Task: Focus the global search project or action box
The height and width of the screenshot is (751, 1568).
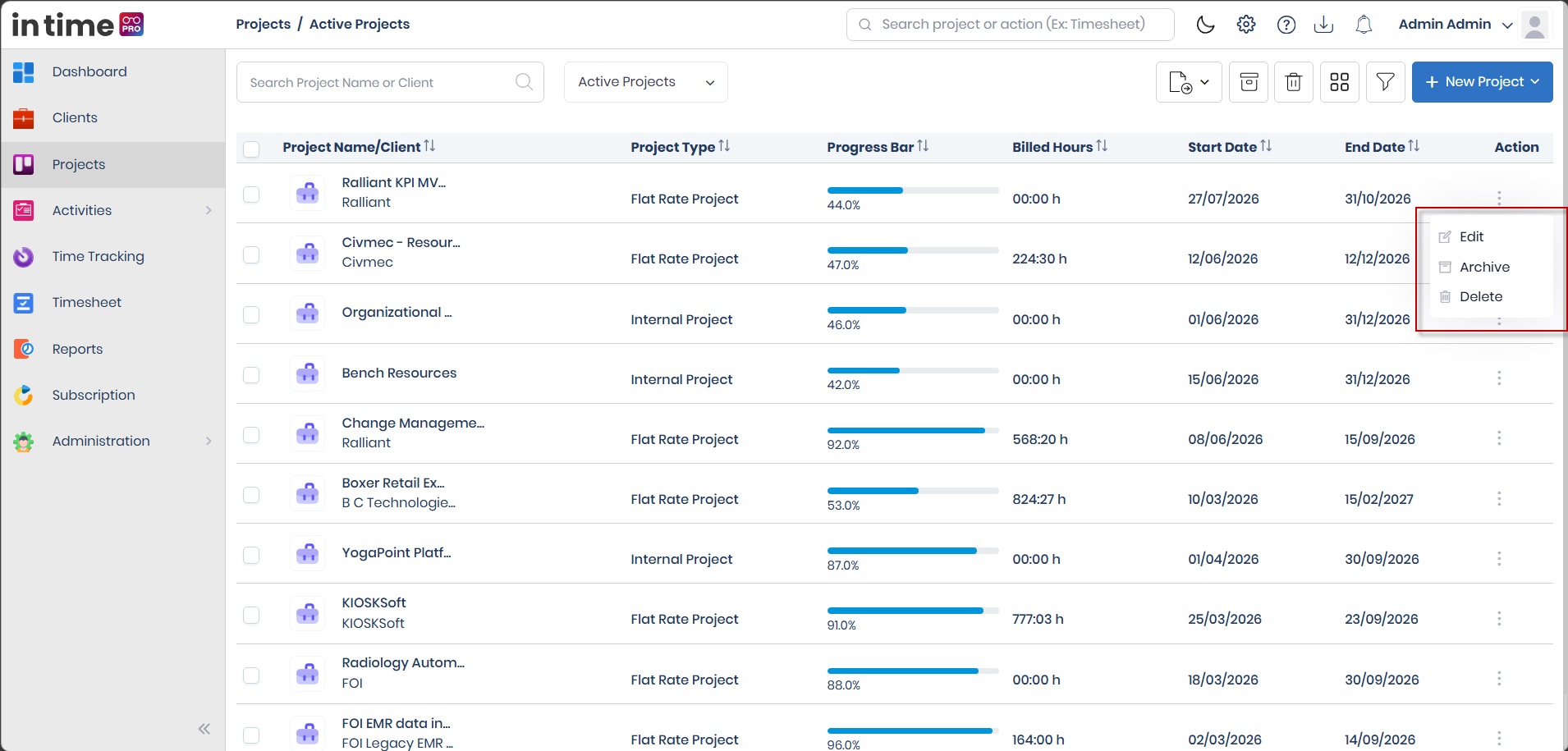Action: click(1011, 25)
